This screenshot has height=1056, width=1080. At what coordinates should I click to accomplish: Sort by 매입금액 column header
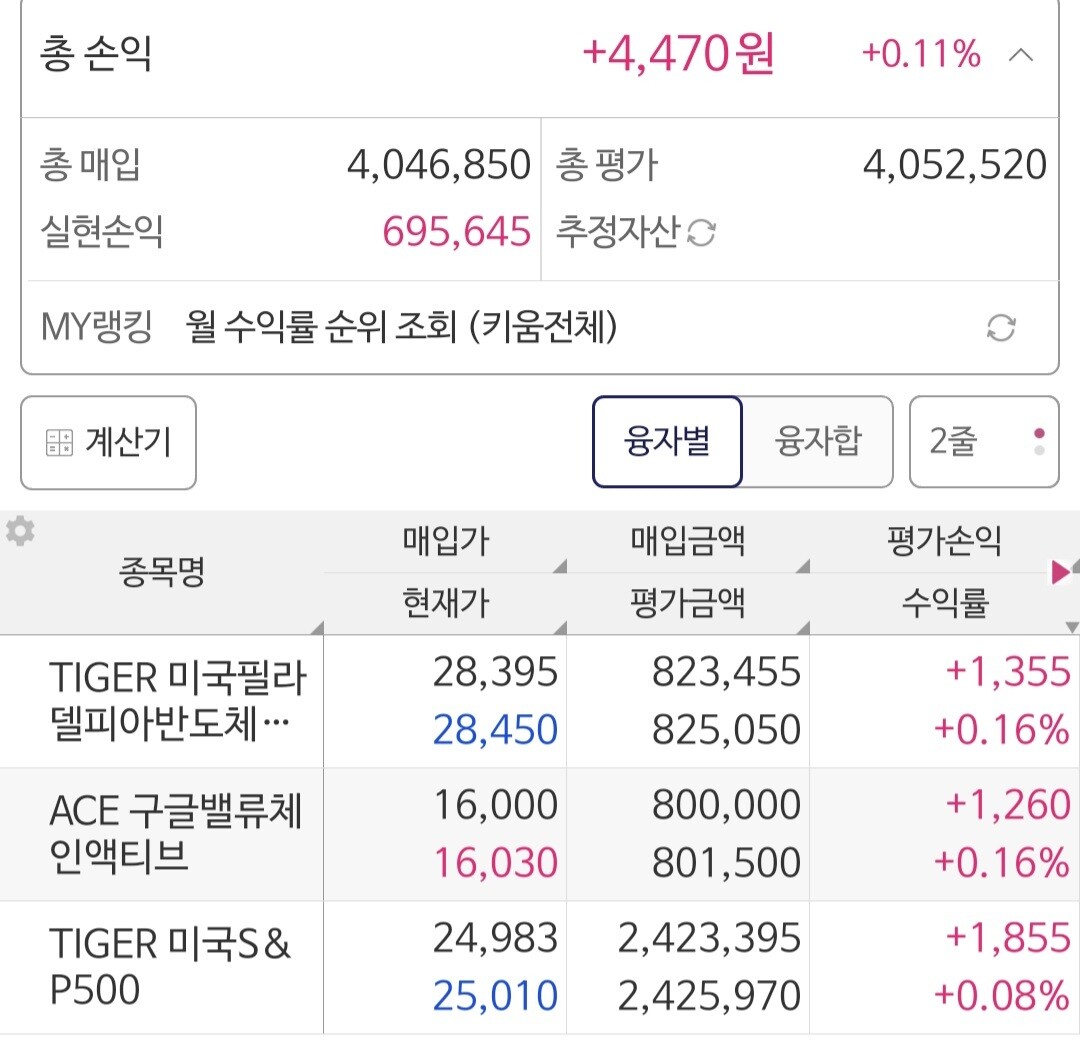tap(688, 542)
